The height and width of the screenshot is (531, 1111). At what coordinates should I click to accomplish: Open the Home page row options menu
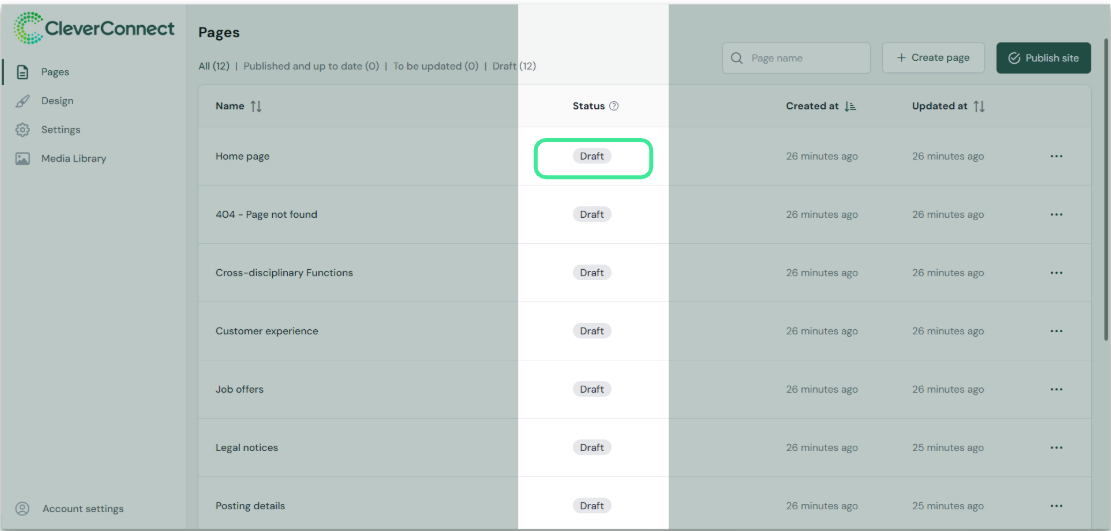point(1056,156)
